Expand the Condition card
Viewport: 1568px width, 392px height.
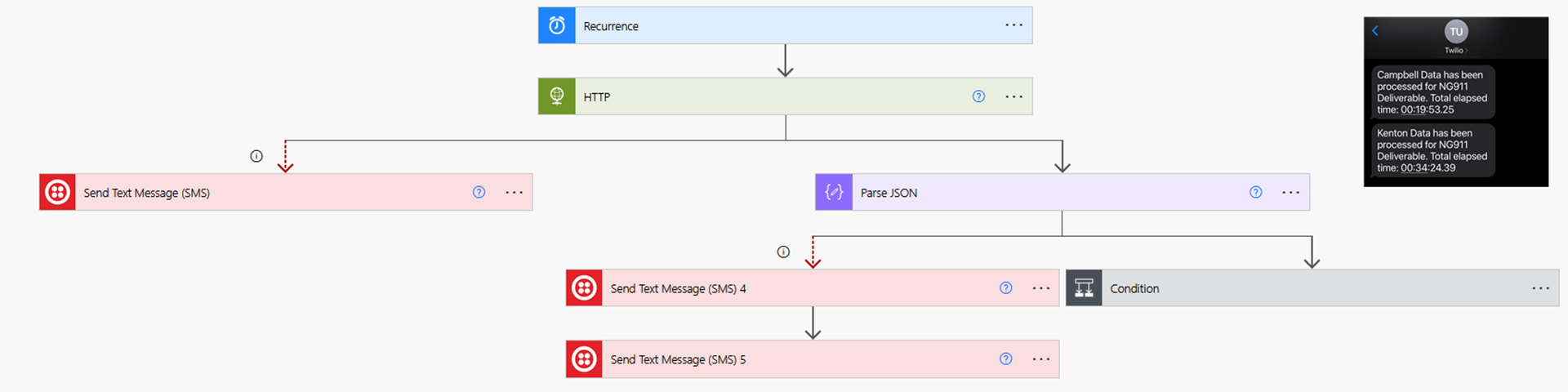pos(1312,288)
